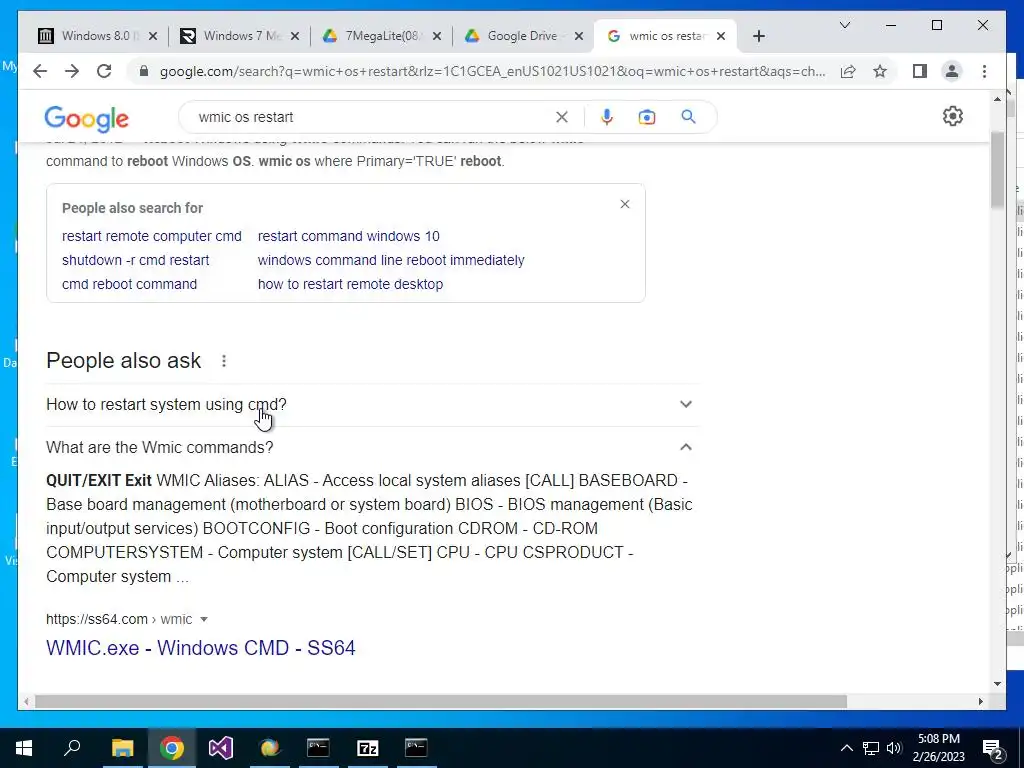
Task: Open a new browser tab
Action: click(758, 36)
